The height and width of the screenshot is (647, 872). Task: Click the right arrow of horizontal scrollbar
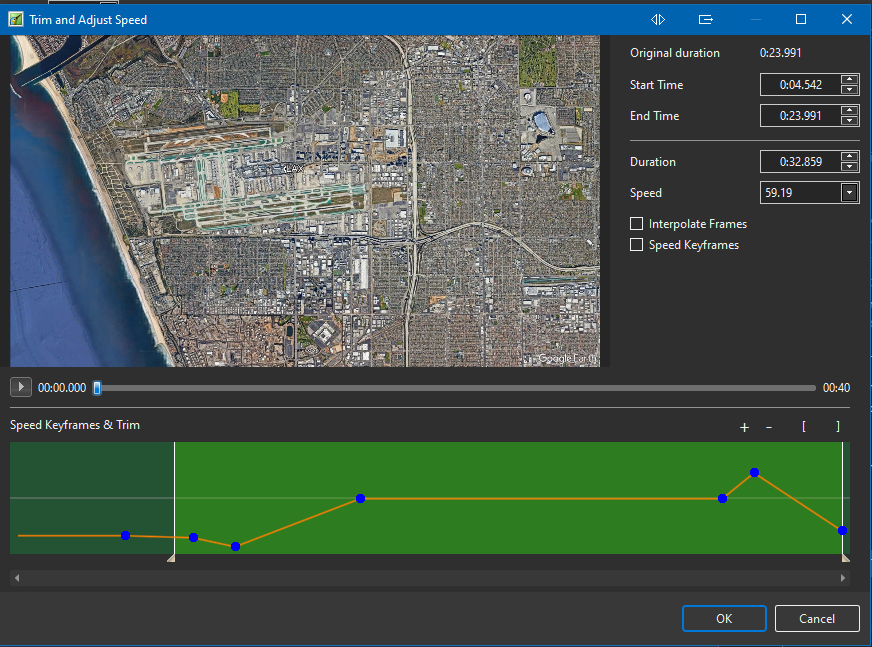(843, 578)
